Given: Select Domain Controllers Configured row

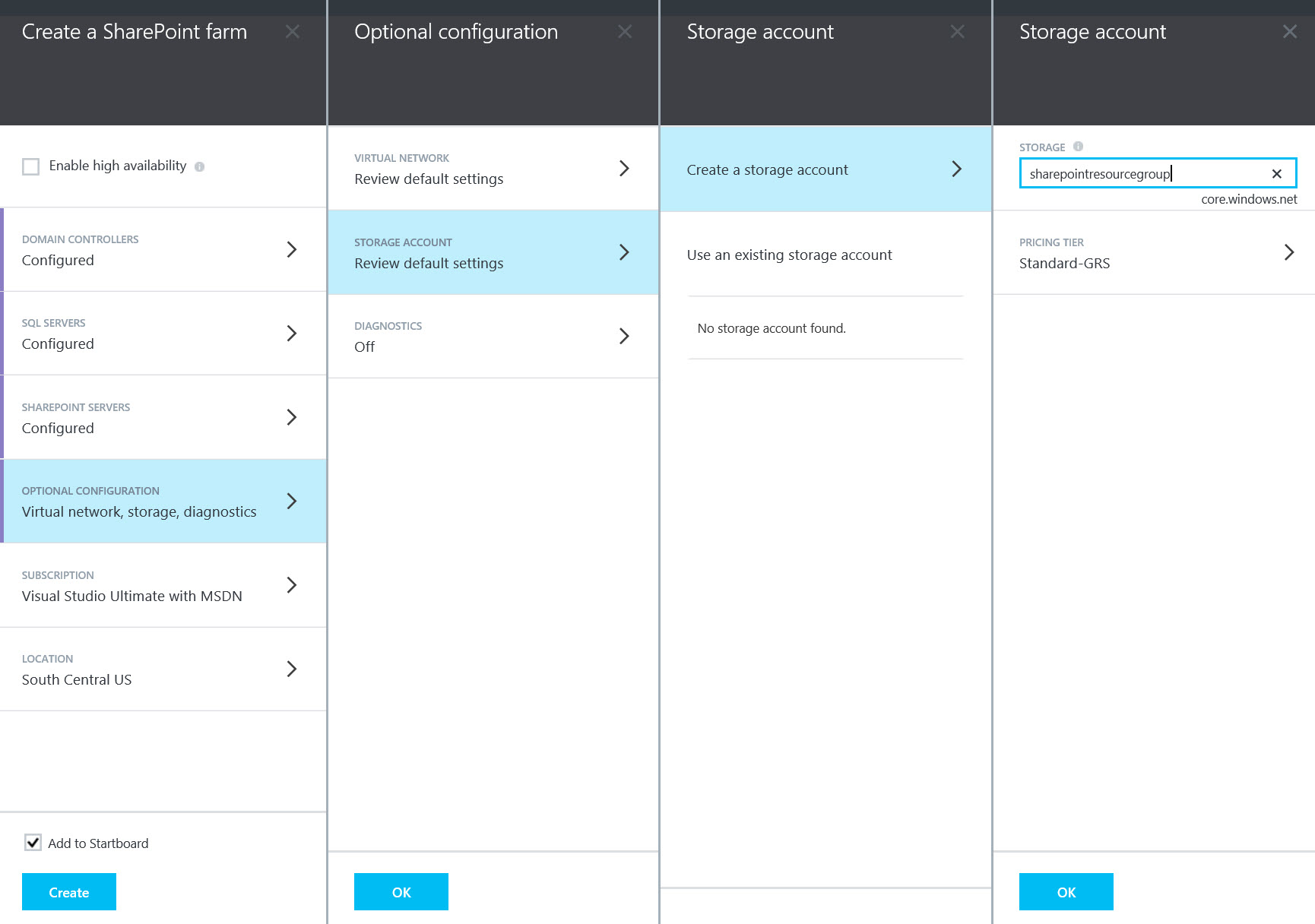Looking at the screenshot, I should (163, 249).
